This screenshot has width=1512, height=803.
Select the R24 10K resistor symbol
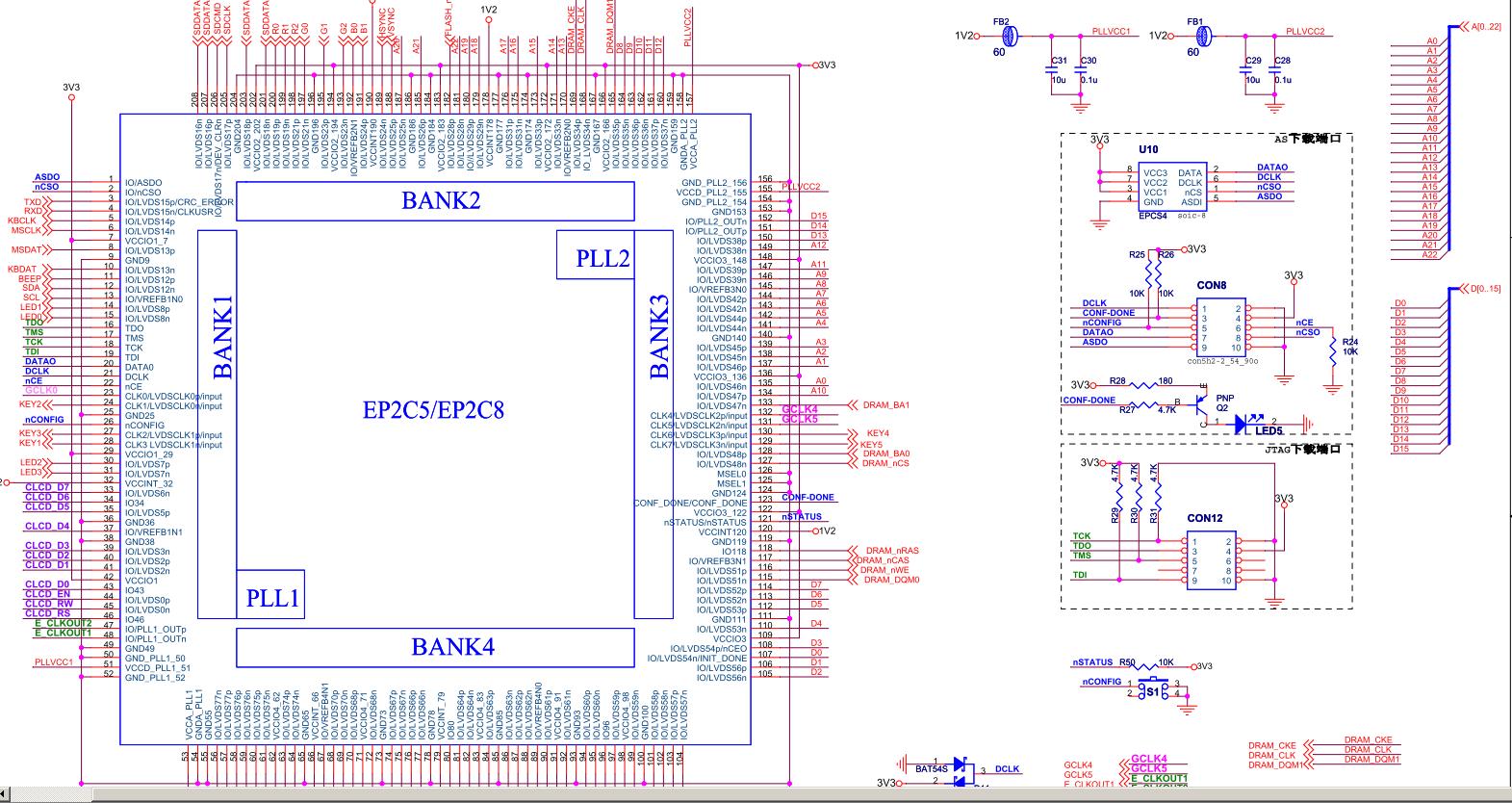click(x=1332, y=350)
